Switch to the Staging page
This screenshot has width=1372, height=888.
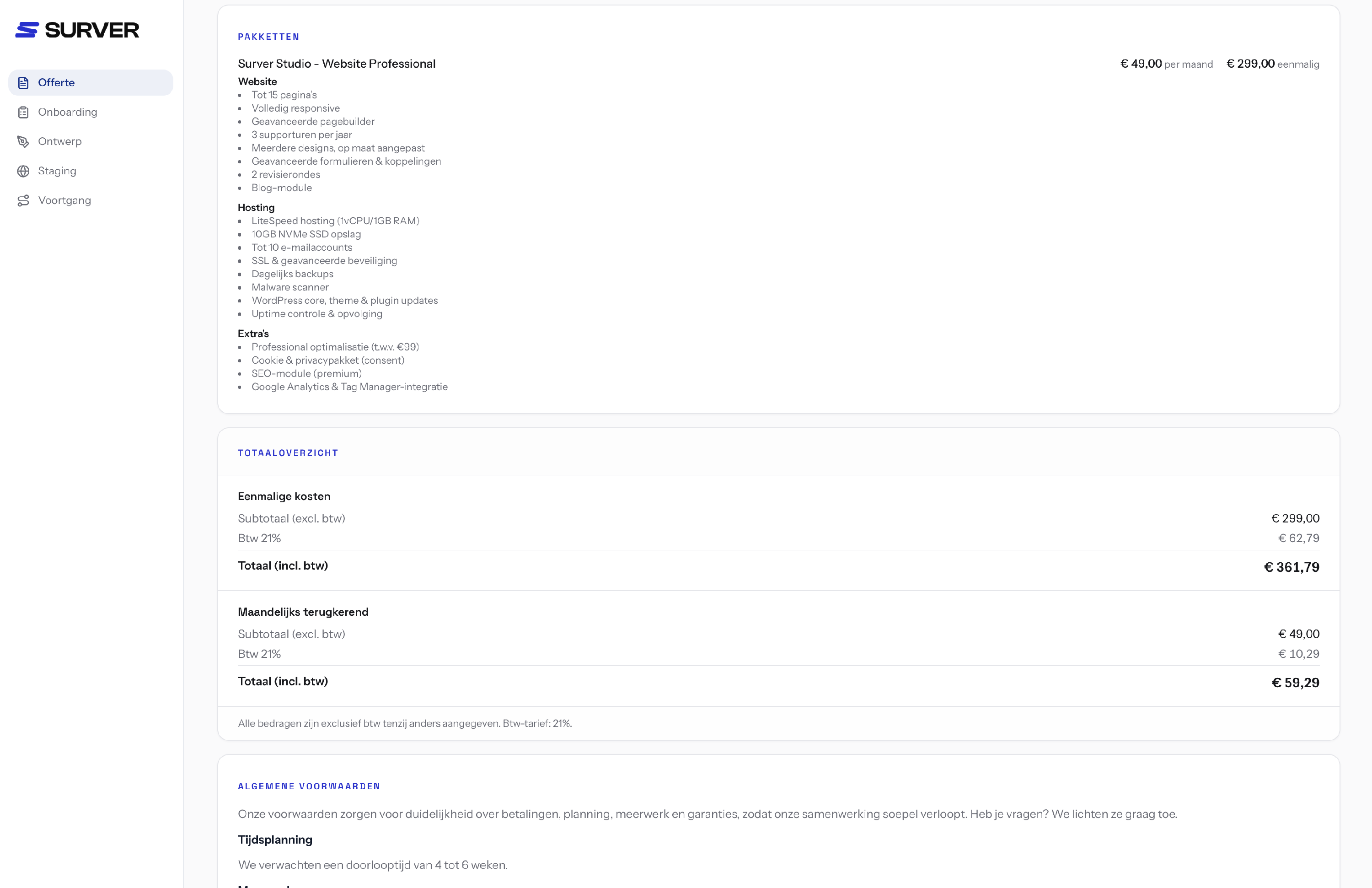click(91, 171)
